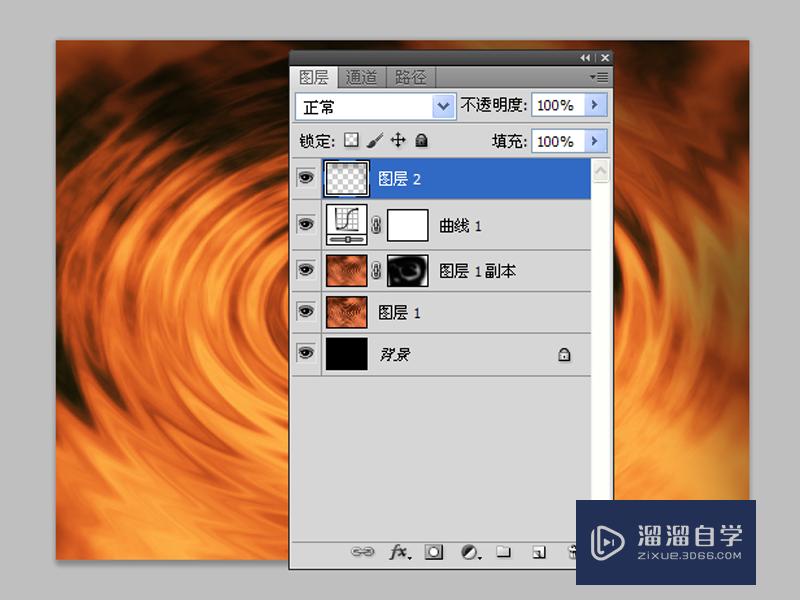Select the 图层 1 副本 image thumbnail
The width and height of the screenshot is (800, 600).
tap(346, 270)
